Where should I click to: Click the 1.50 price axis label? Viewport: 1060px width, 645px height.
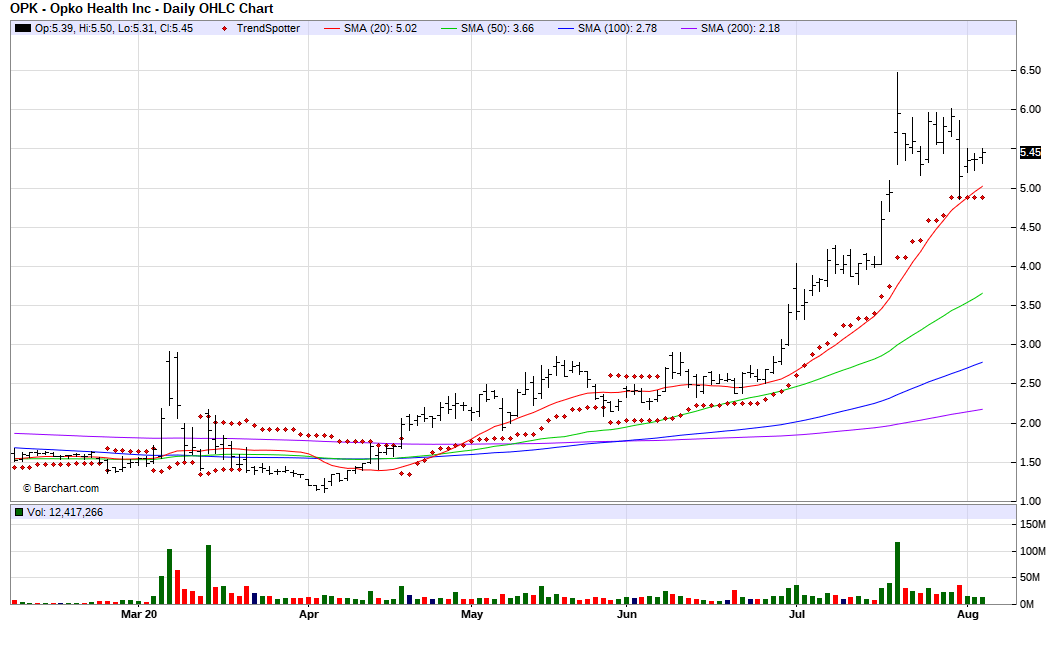[1030, 462]
